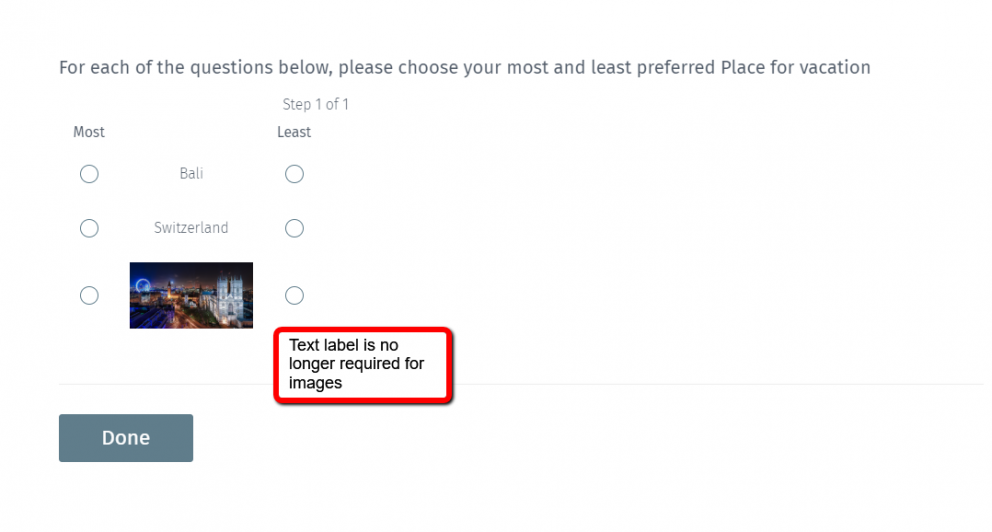The width and height of the screenshot is (992, 532).
Task: Select Most for the city night photo
Action: (x=89, y=295)
